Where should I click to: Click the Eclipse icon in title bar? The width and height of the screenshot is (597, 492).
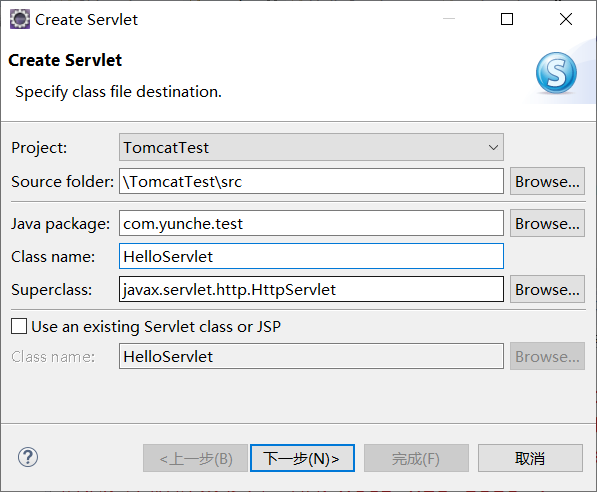point(19,19)
